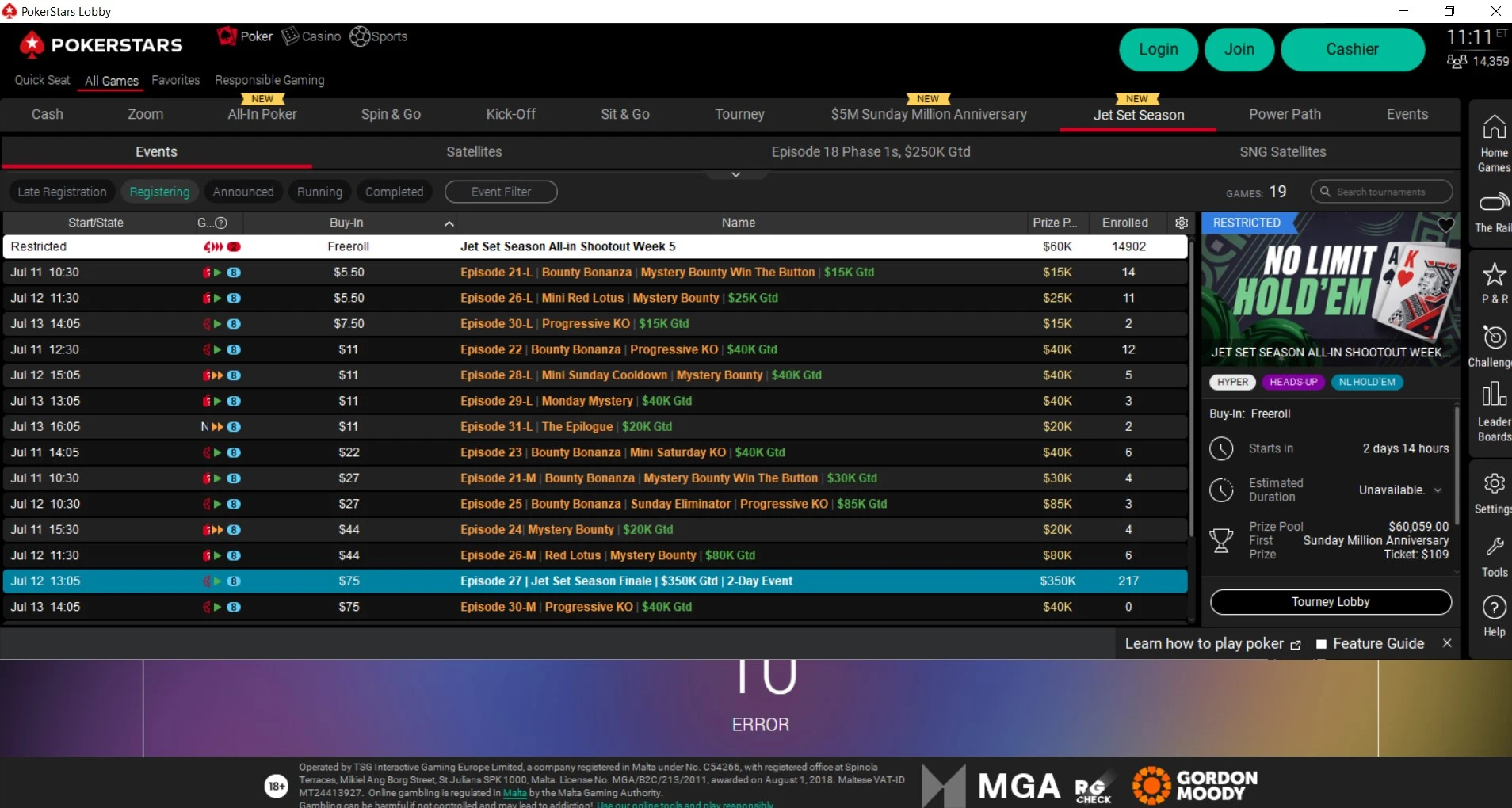The height and width of the screenshot is (808, 1512).
Task: Toggle the Running filter chip
Action: tap(319, 192)
